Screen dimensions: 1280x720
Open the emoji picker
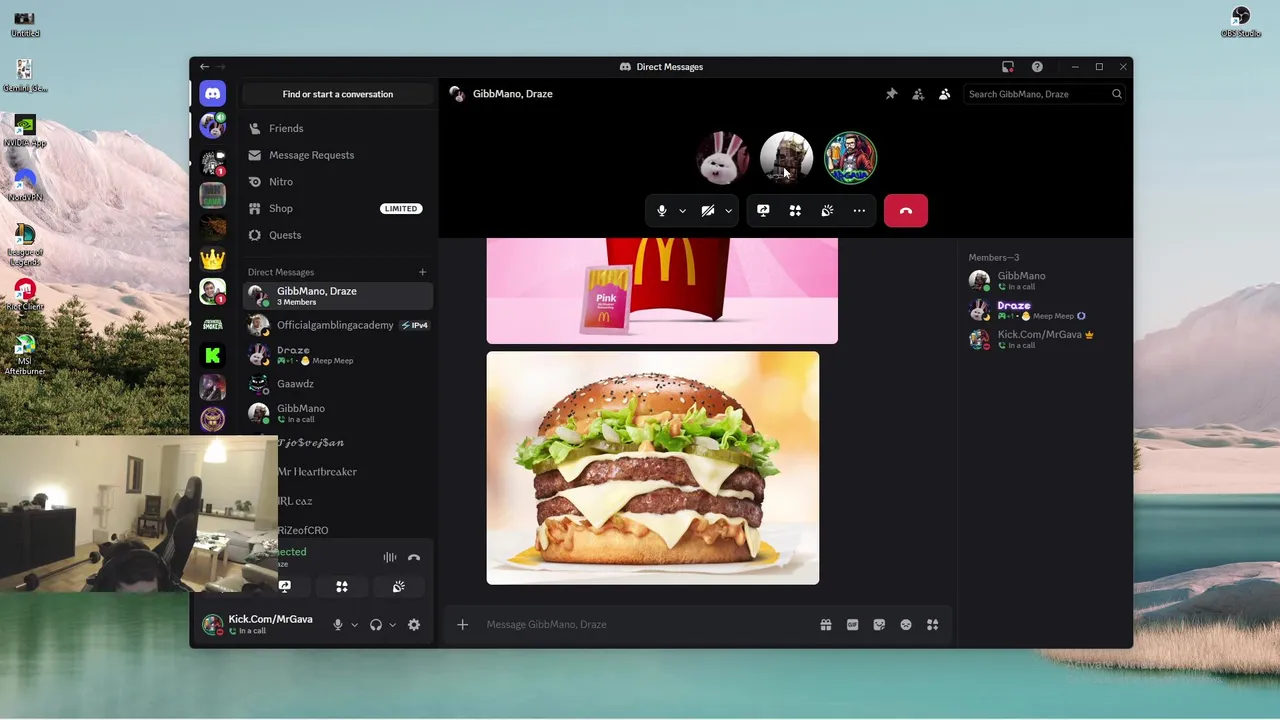click(x=906, y=625)
